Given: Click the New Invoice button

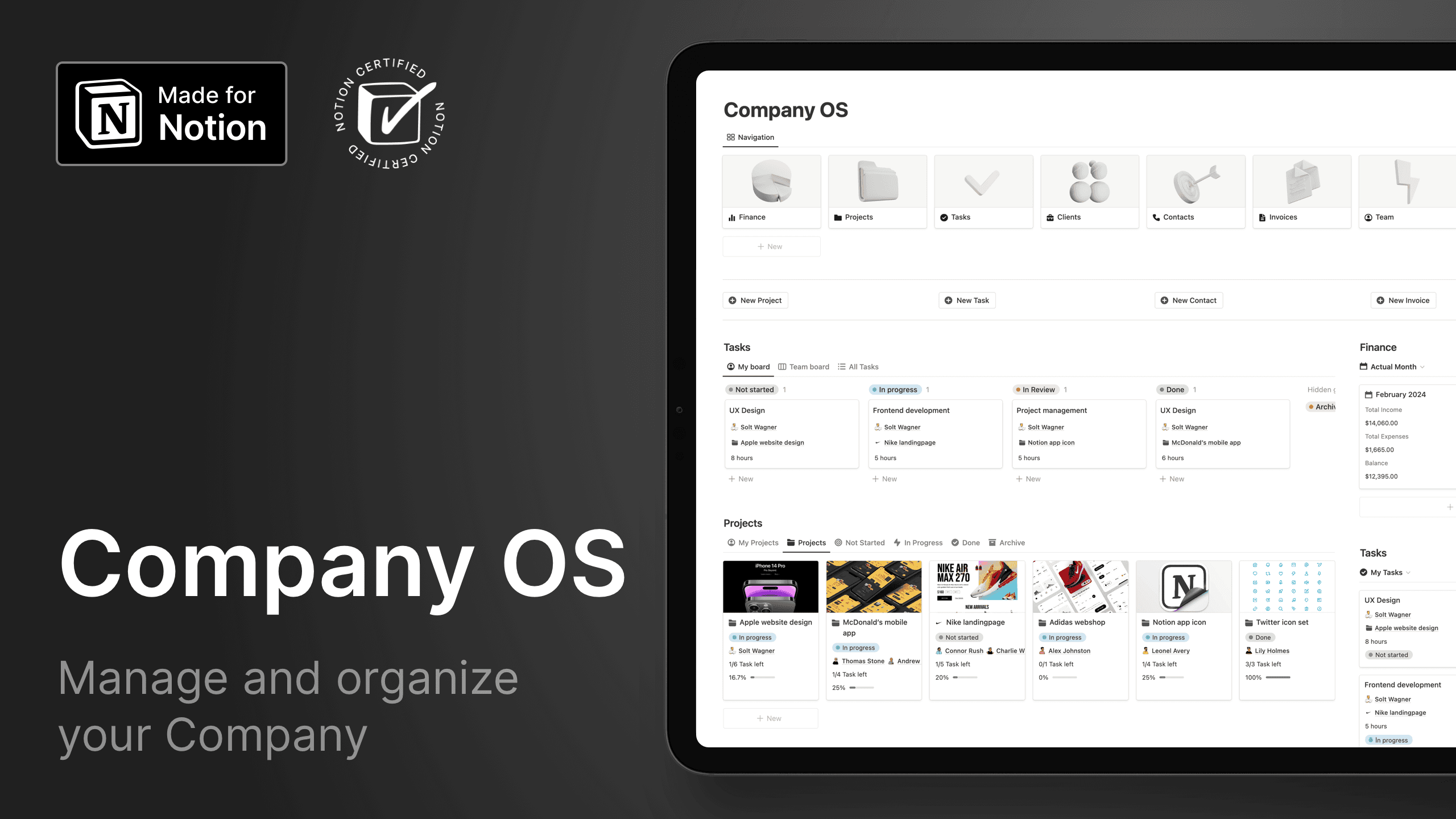Looking at the screenshot, I should [1404, 300].
